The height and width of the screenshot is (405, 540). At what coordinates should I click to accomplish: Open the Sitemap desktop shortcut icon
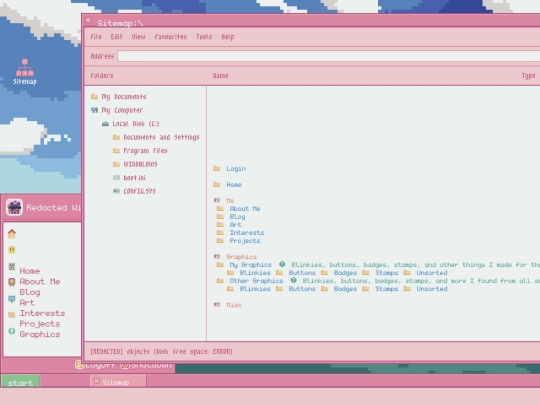[x=25, y=71]
